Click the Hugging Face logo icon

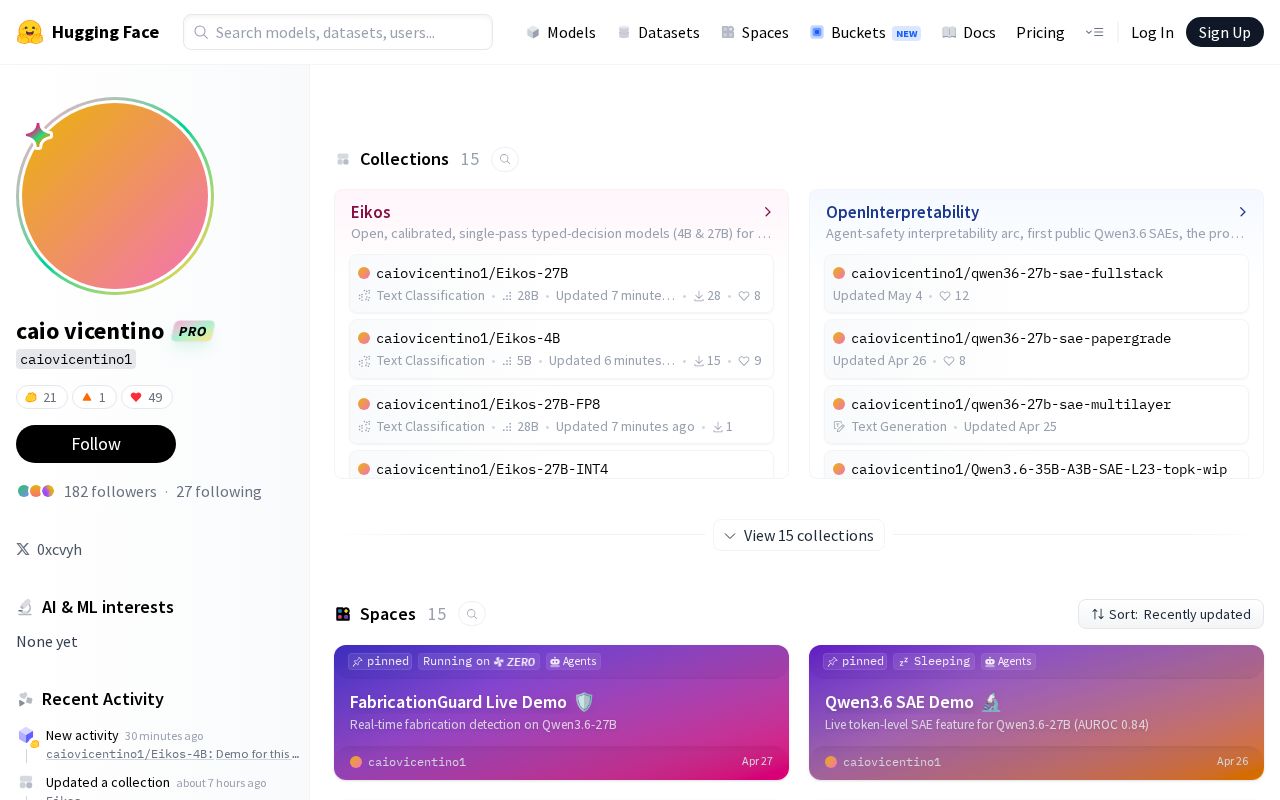coord(30,32)
